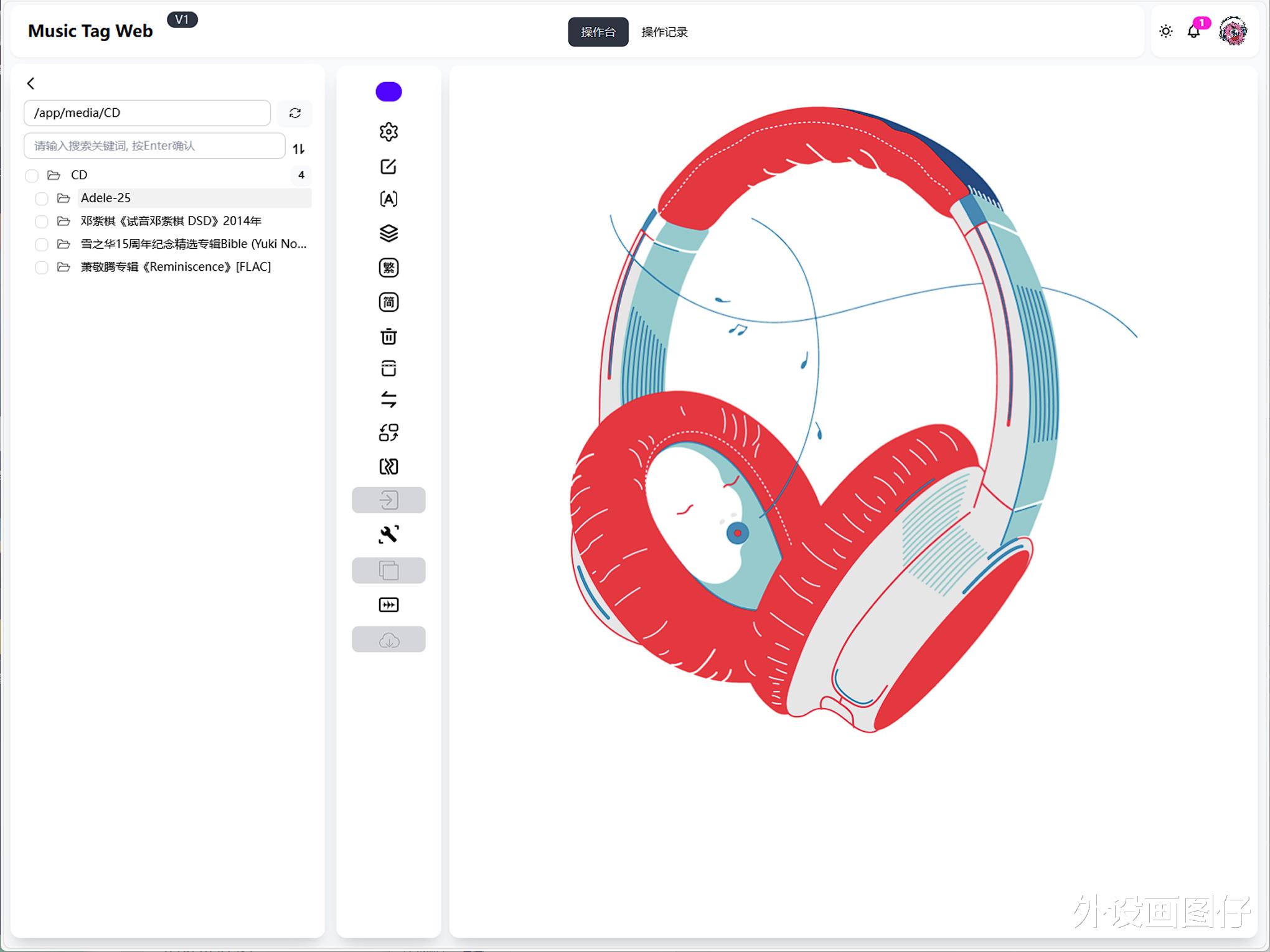Go back using the left chevron
The width and height of the screenshot is (1270, 952).
[x=31, y=83]
